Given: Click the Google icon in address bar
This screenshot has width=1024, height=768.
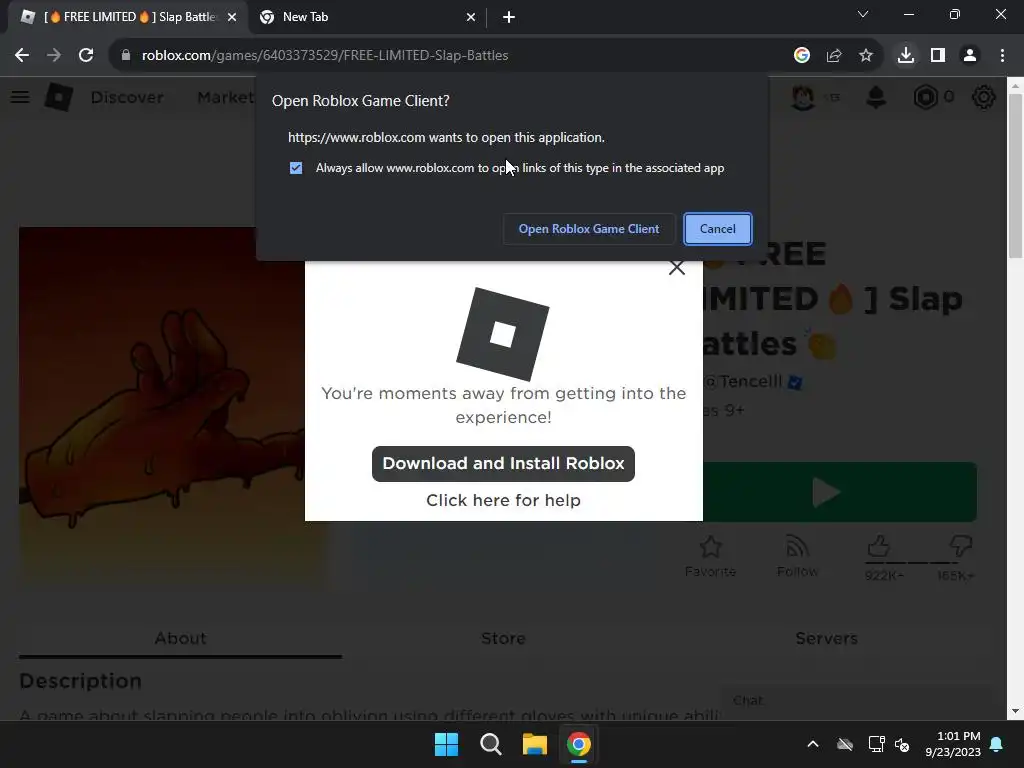Looking at the screenshot, I should click(802, 56).
